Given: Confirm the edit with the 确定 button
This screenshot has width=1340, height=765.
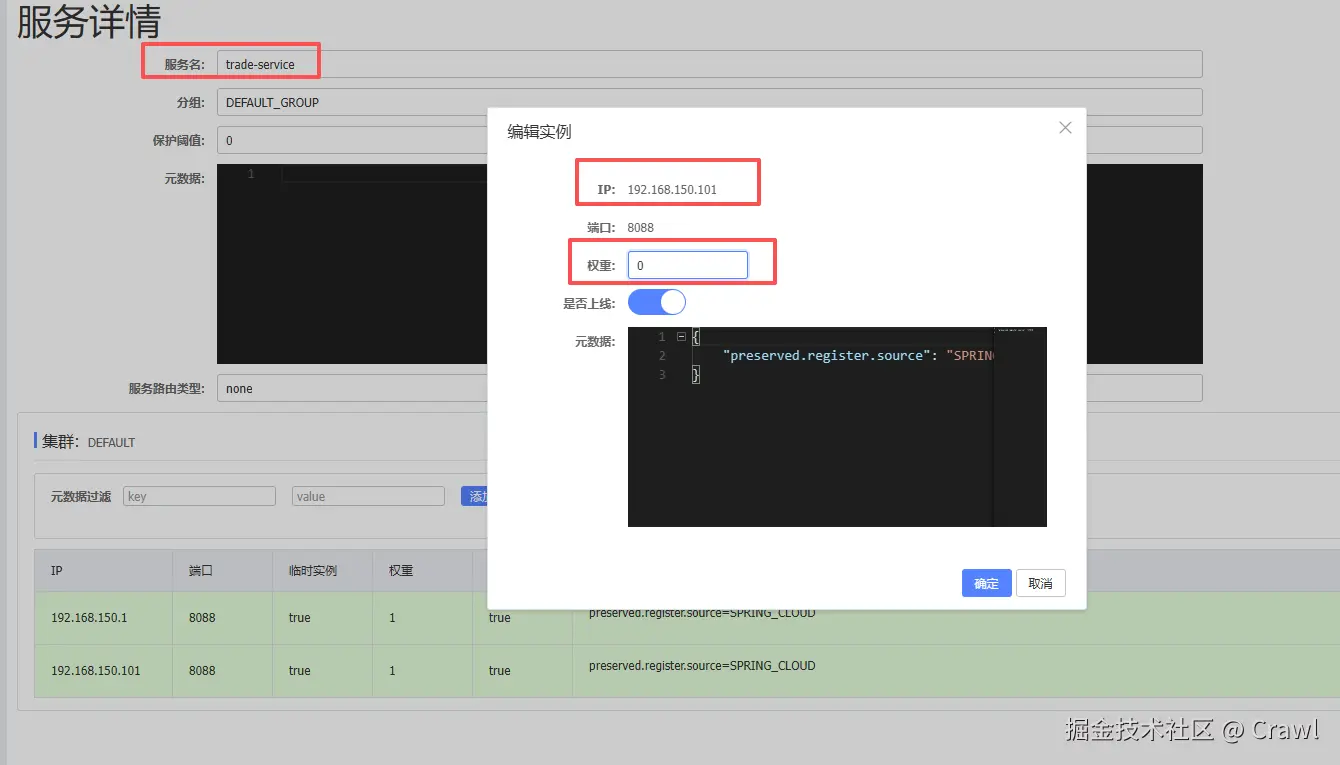Looking at the screenshot, I should tap(987, 583).
